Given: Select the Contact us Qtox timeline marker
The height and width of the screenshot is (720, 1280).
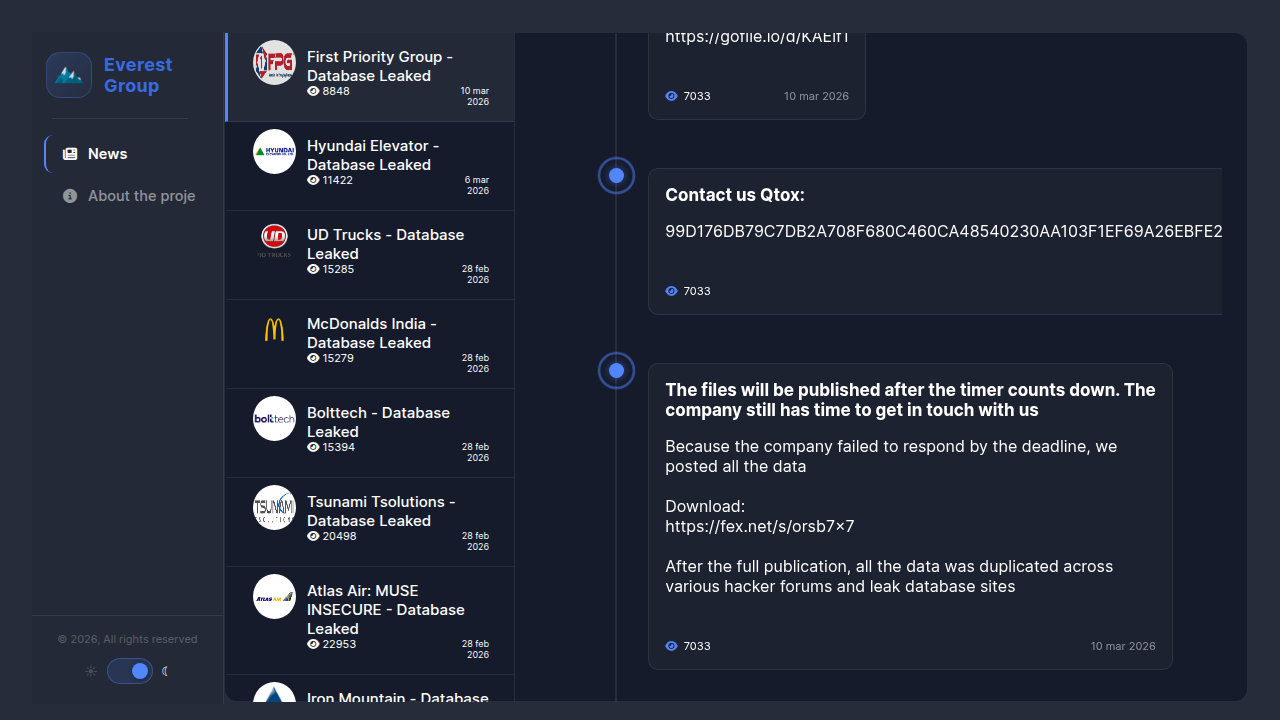Looking at the screenshot, I should click(616, 176).
